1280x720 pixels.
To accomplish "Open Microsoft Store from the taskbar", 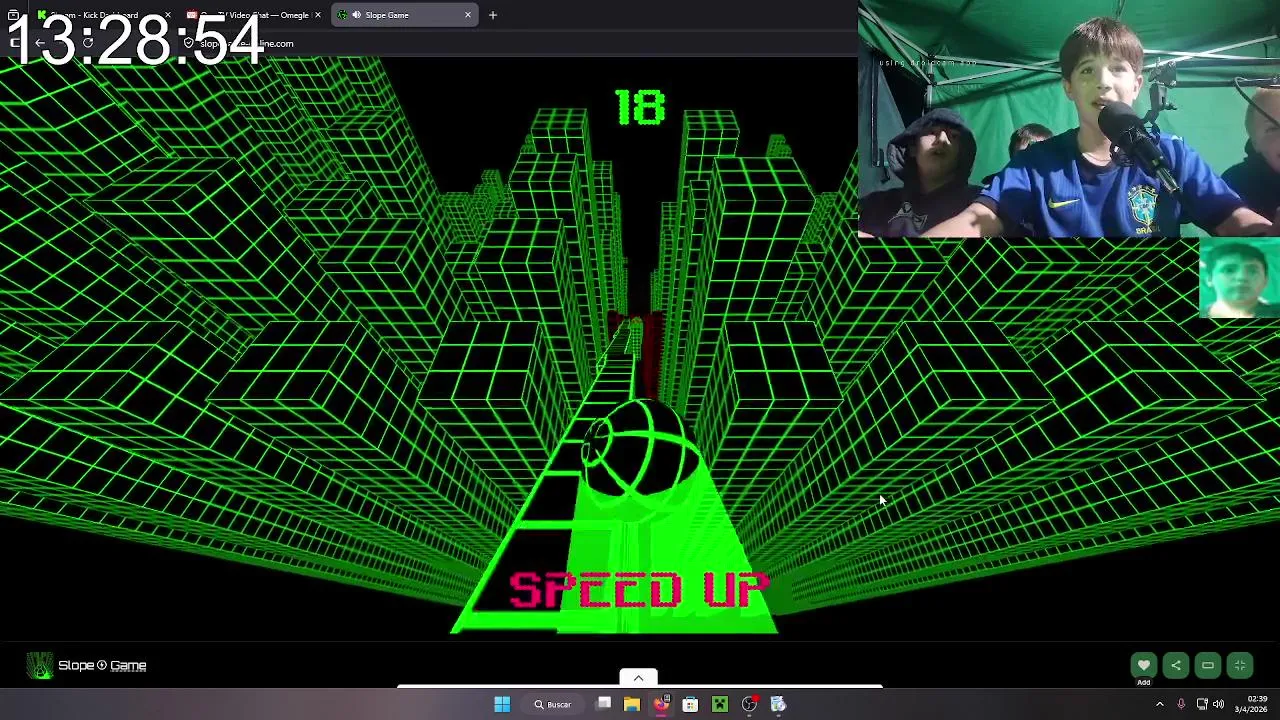I will [x=690, y=704].
